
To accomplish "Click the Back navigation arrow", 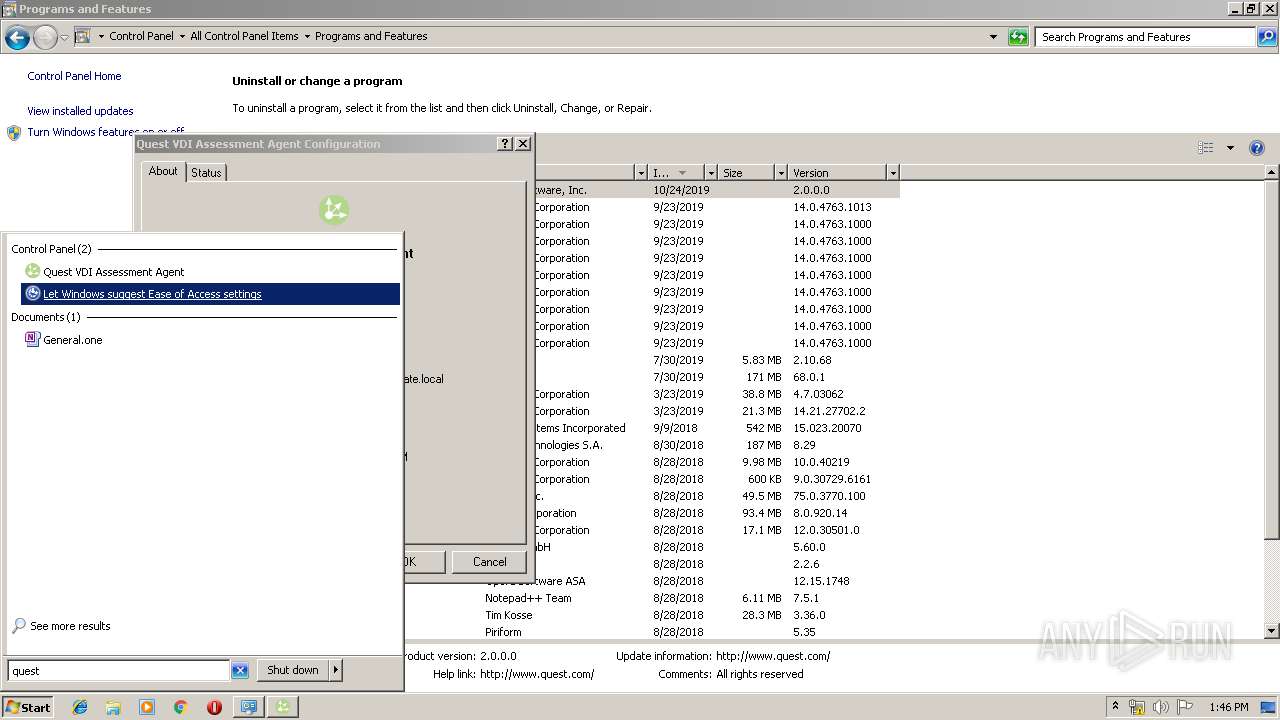I will [17, 38].
